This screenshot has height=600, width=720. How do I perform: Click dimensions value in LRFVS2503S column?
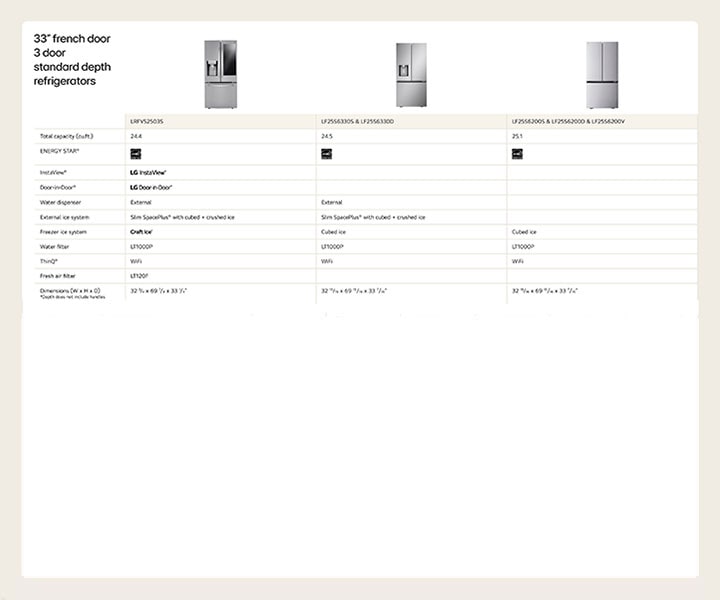click(158, 291)
